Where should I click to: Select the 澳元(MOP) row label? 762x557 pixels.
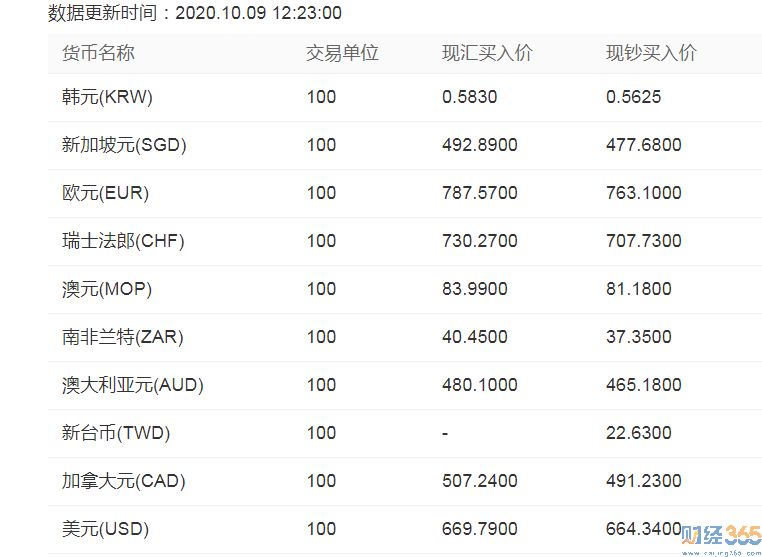[106, 289]
